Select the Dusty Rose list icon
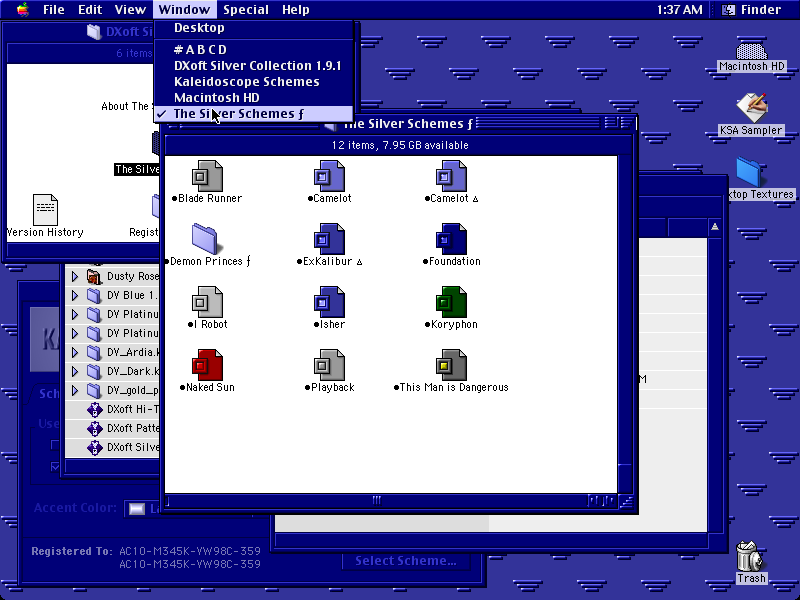 tap(94, 277)
